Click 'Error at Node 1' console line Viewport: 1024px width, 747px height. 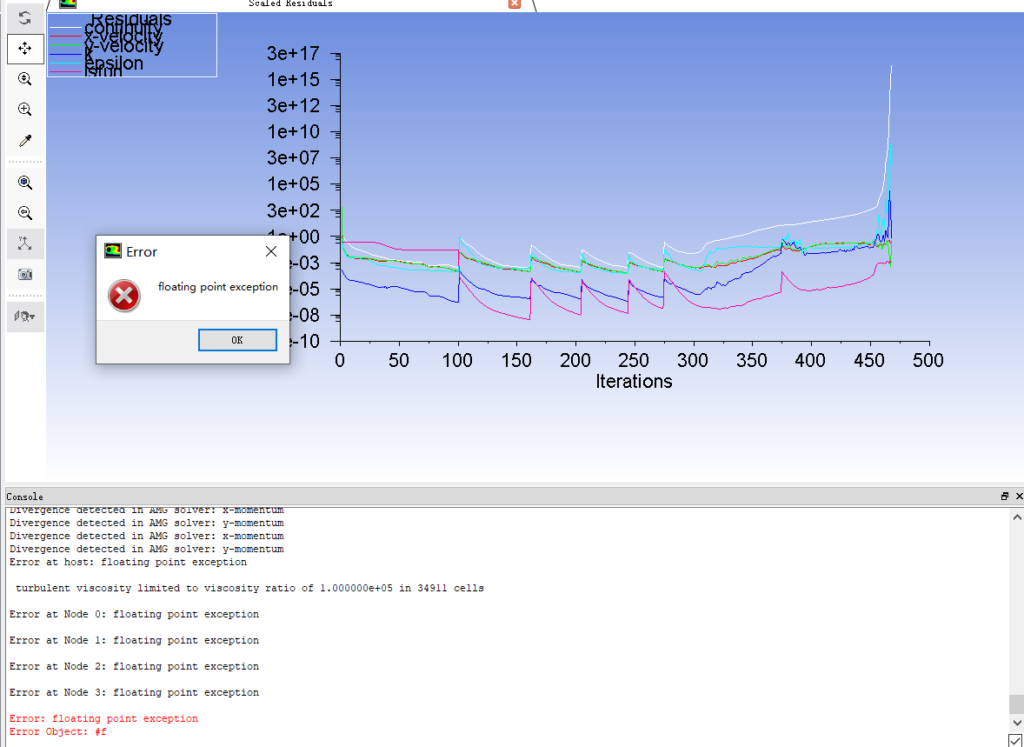pyautogui.click(x=134, y=641)
